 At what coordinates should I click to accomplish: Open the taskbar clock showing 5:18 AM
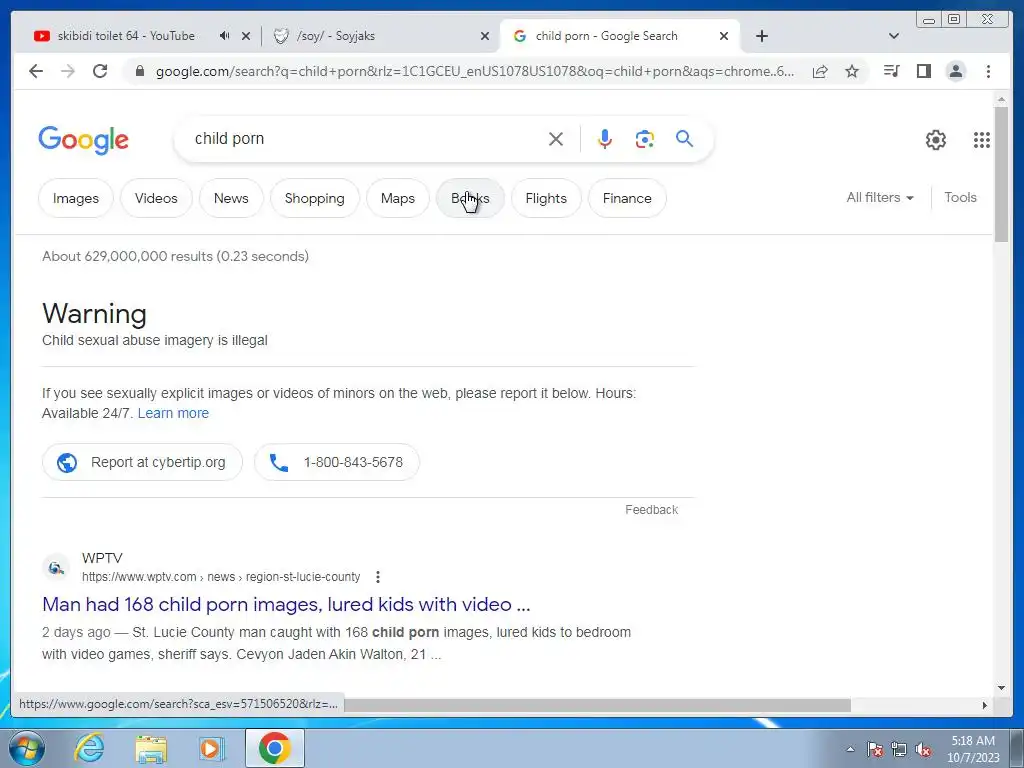pos(973,749)
